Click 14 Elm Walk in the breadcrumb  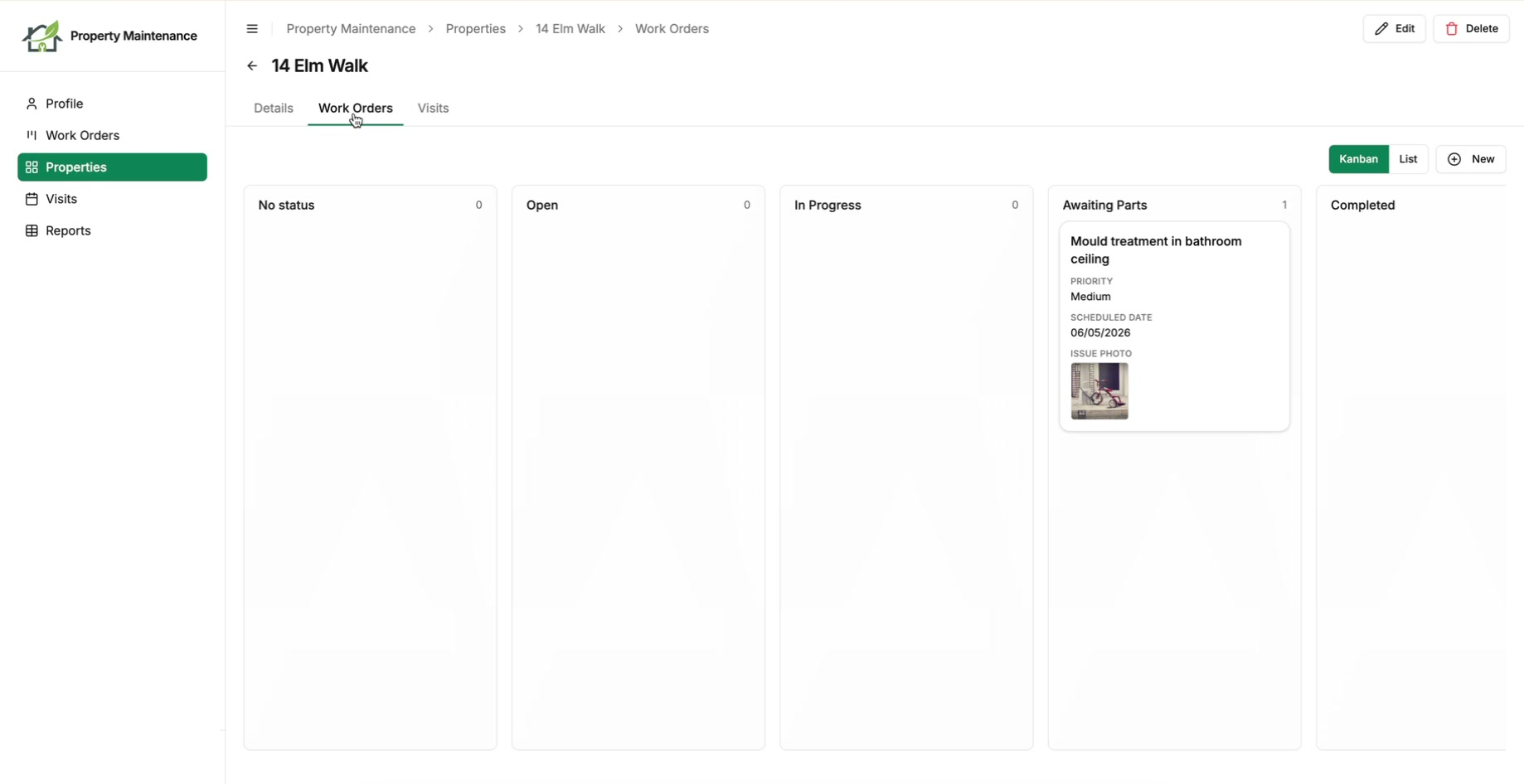coord(570,29)
